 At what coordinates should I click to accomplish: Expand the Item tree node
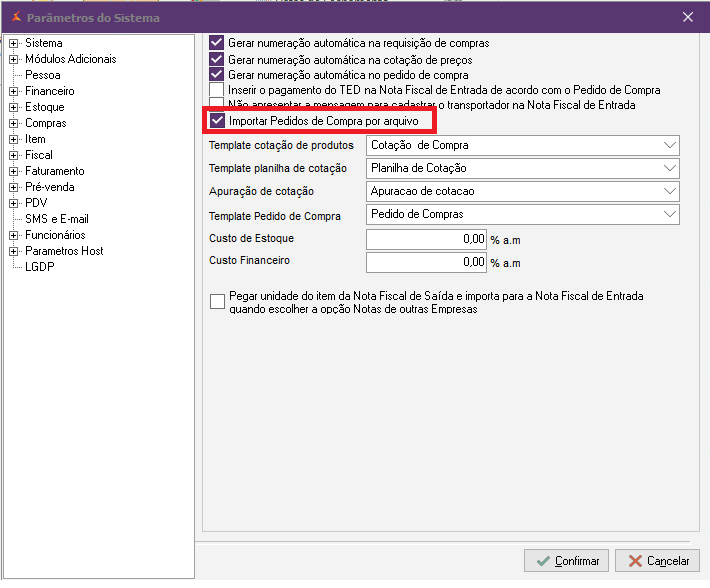[x=14, y=139]
